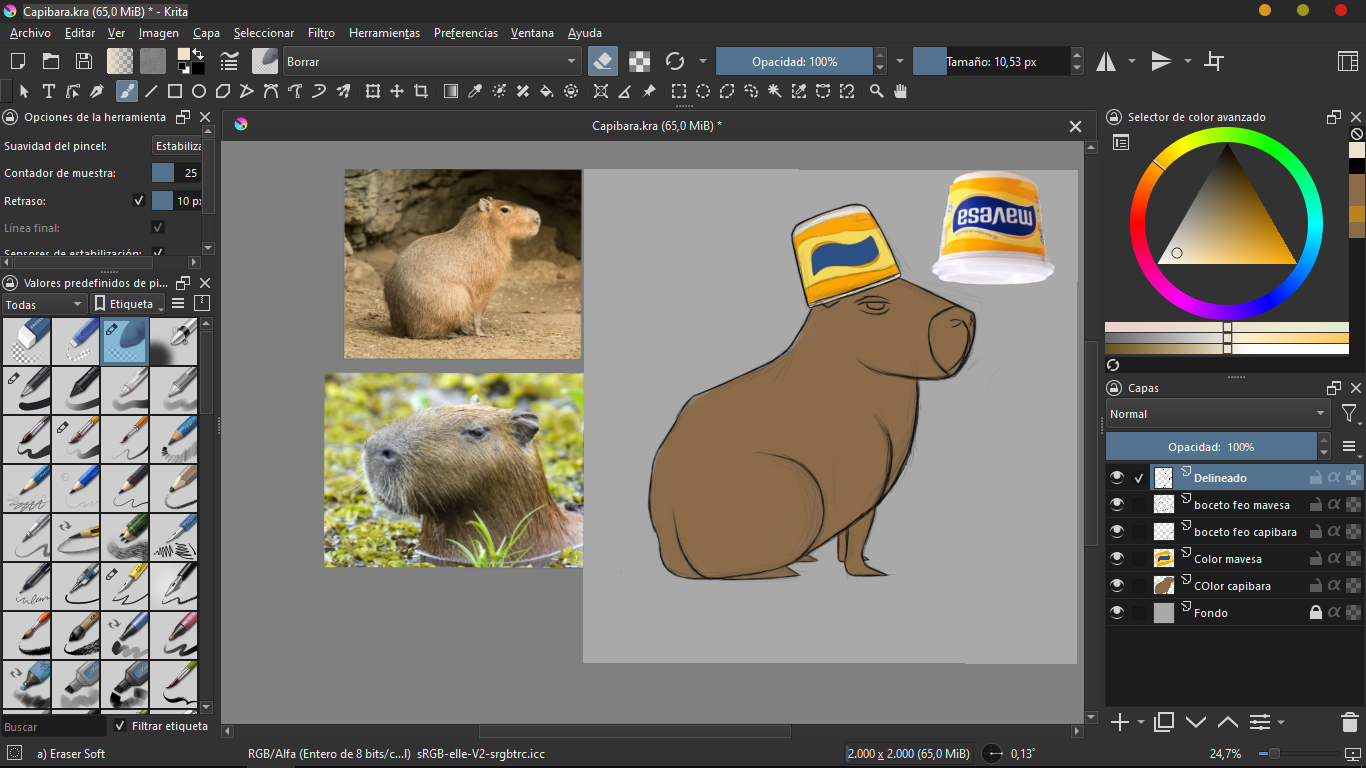Select the Zoom magnifier tool
This screenshot has height=768, width=1366.
[x=877, y=91]
